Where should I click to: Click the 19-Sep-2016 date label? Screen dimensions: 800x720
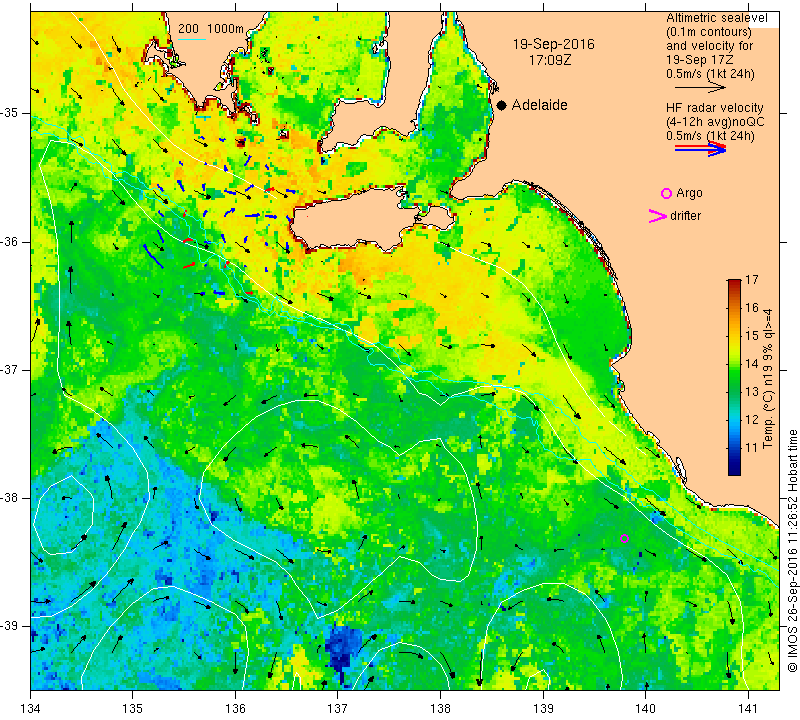554,44
